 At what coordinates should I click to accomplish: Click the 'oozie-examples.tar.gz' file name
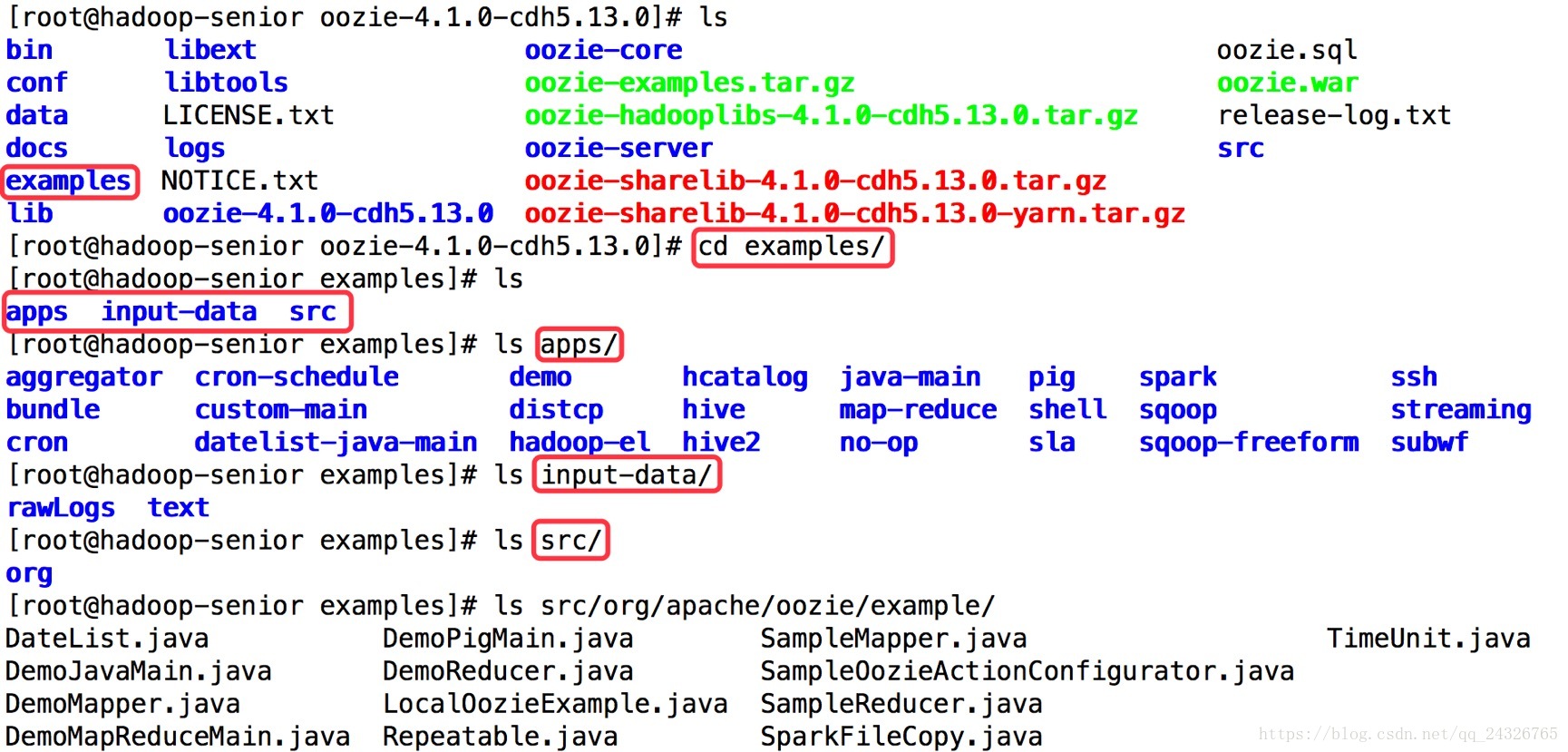689,83
